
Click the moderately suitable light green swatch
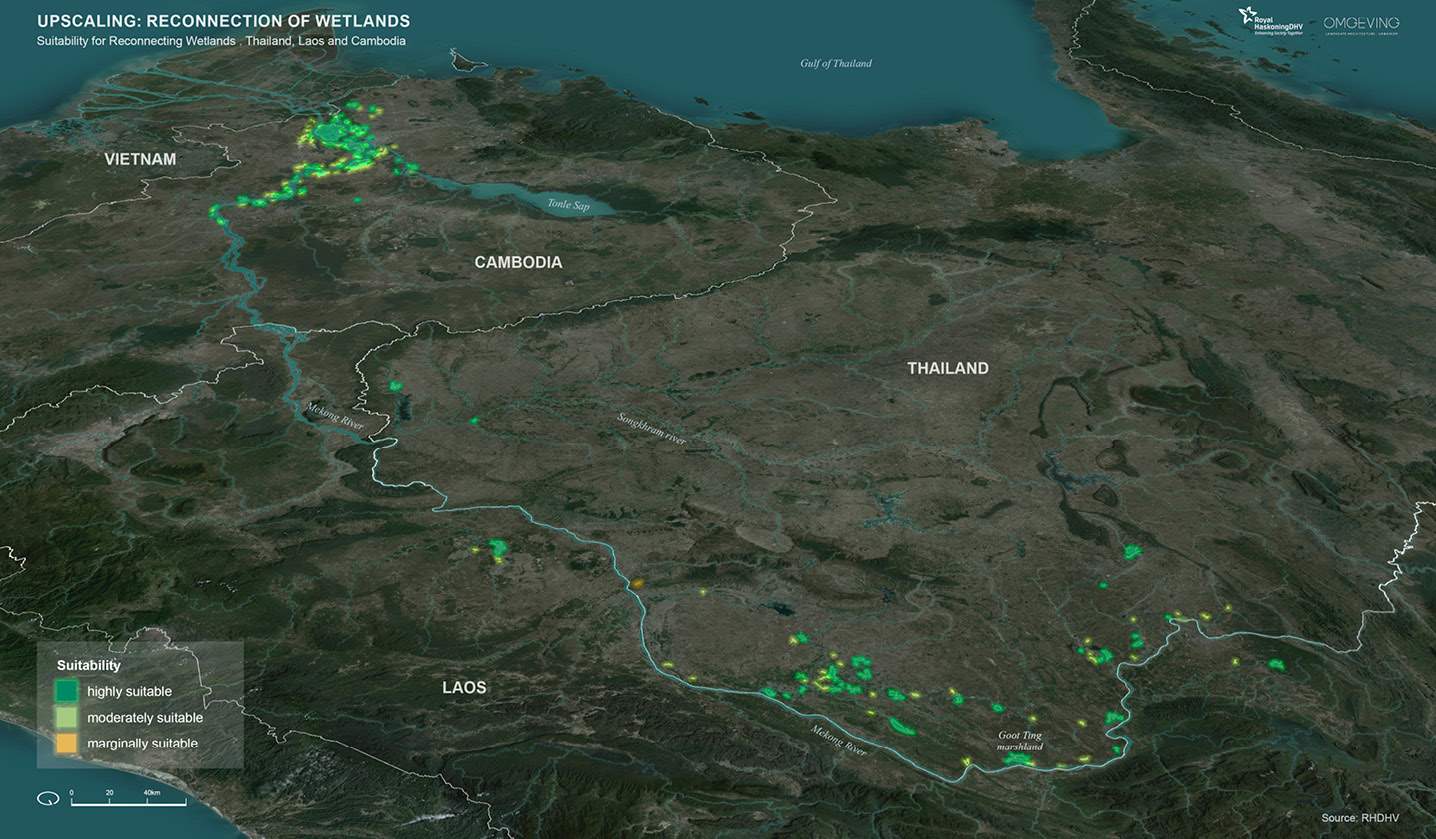point(67,717)
